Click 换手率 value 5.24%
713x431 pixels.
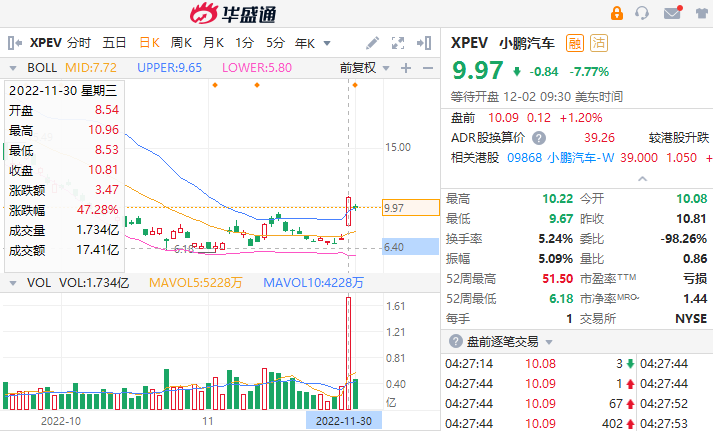(x=555, y=239)
